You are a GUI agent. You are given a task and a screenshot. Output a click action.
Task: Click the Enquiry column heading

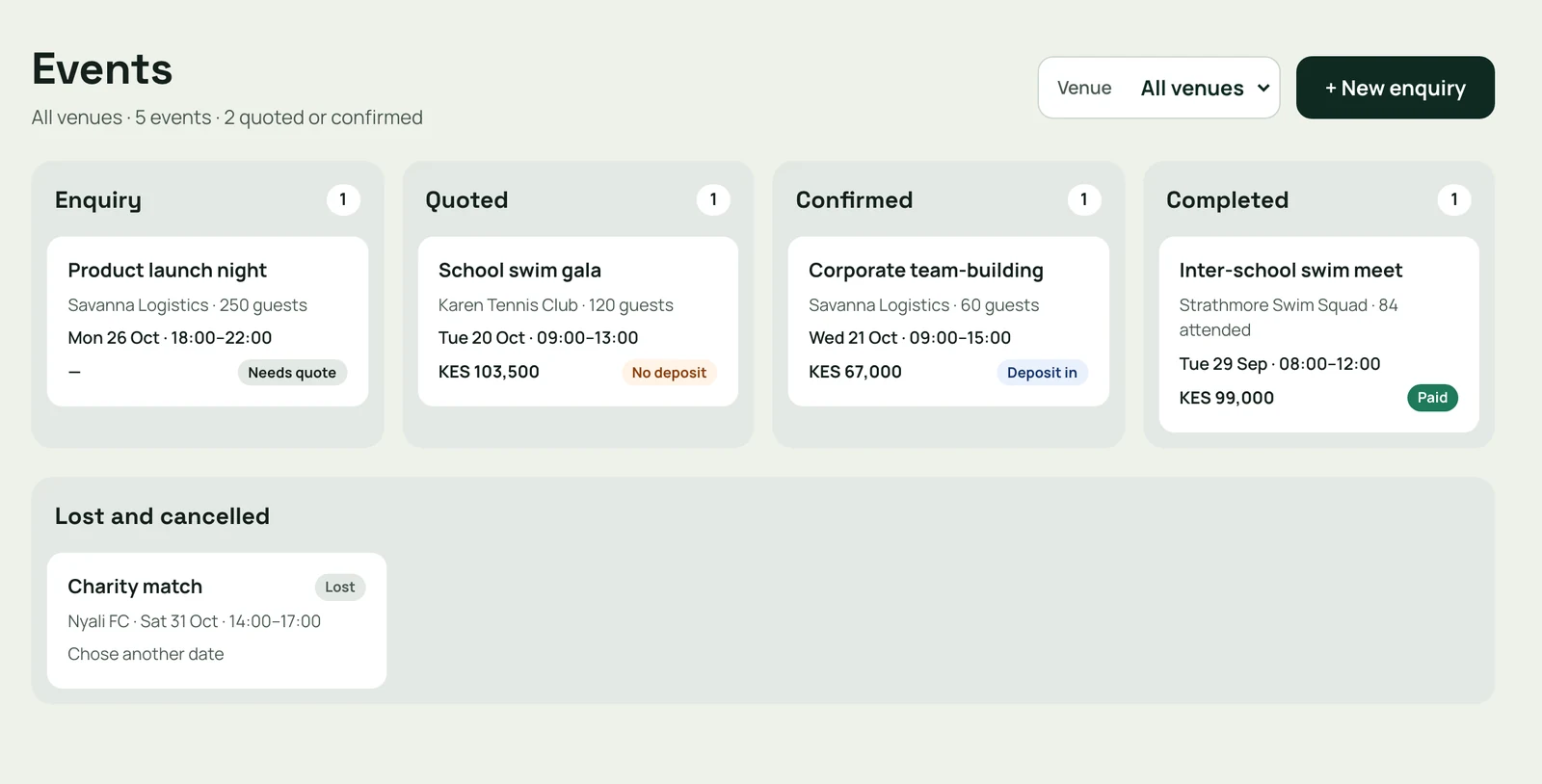click(x=98, y=200)
